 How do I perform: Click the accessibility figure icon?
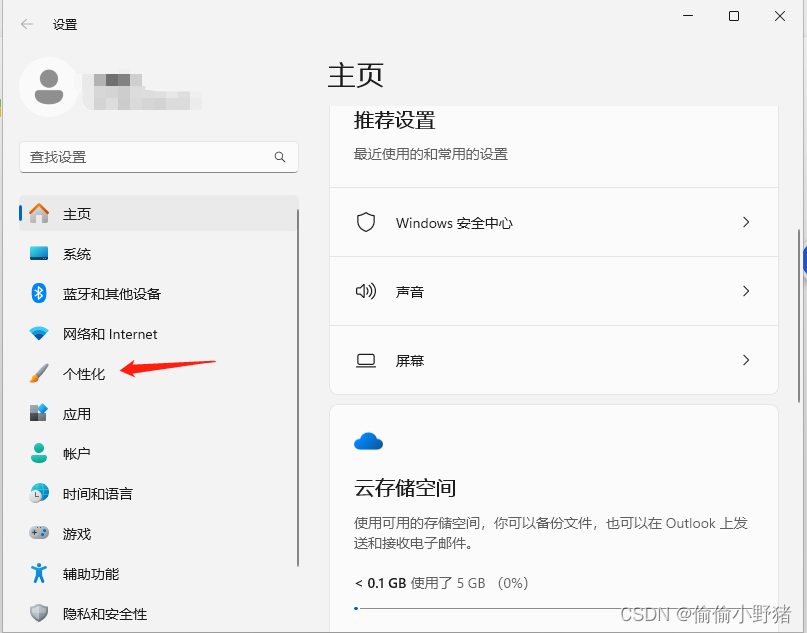coord(39,573)
